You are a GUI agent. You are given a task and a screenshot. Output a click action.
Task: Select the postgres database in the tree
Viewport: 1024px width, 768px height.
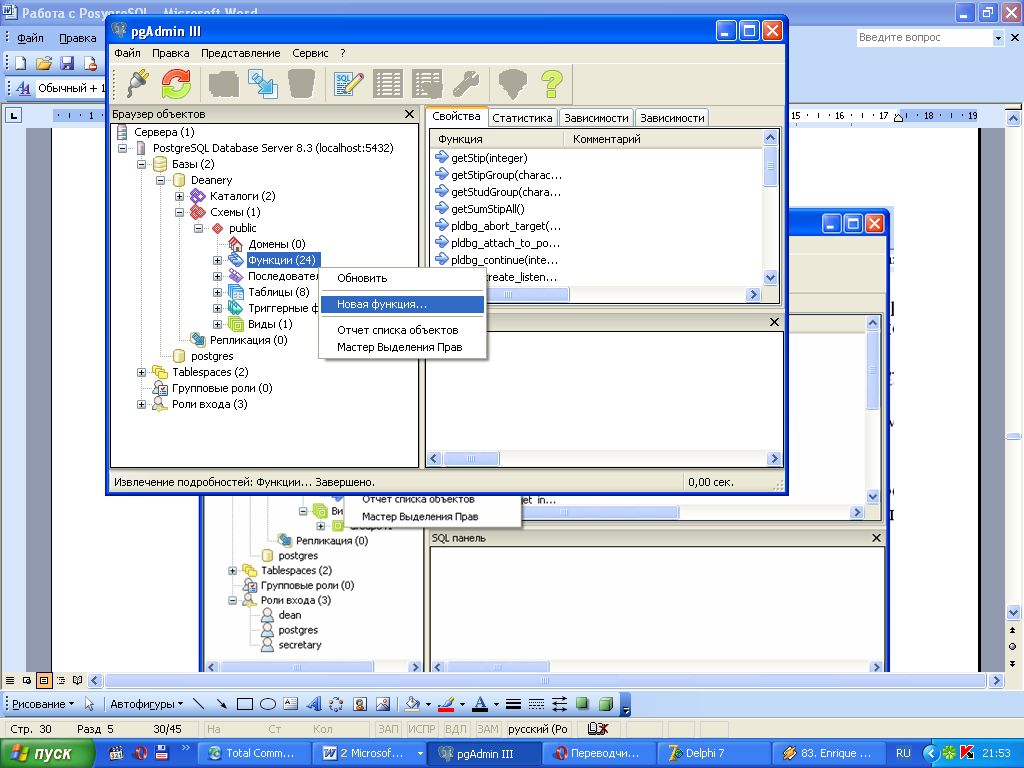pos(212,357)
